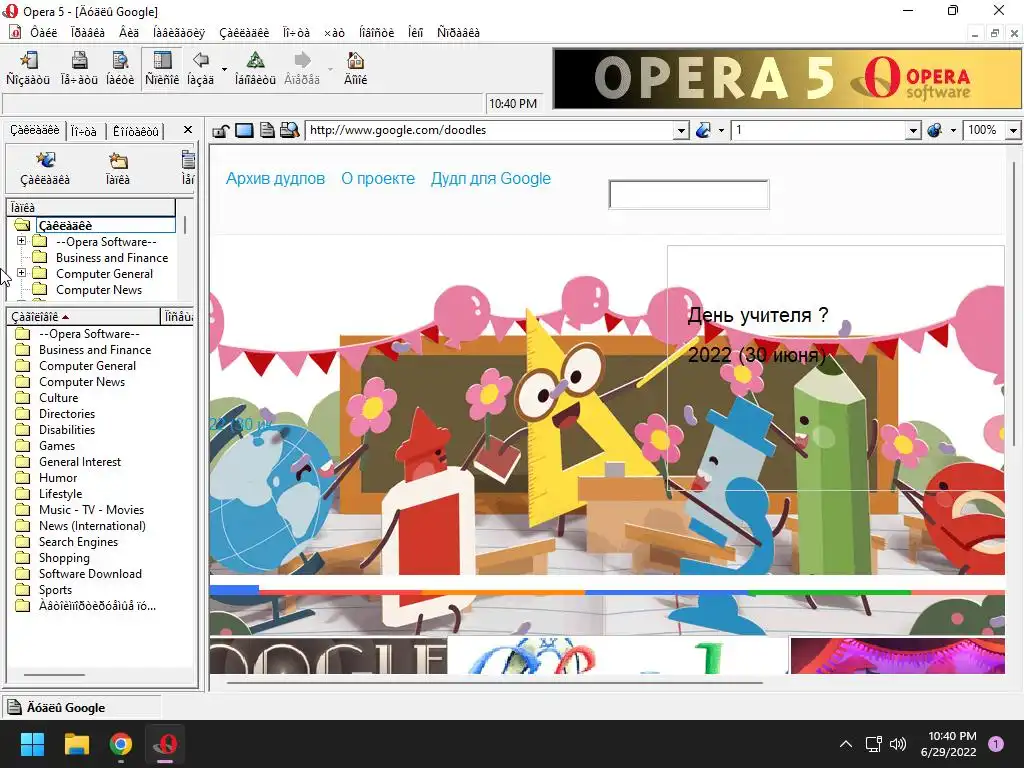Click the colorful Google logo doodle thumbnail
The image size is (1024, 768).
point(618,656)
